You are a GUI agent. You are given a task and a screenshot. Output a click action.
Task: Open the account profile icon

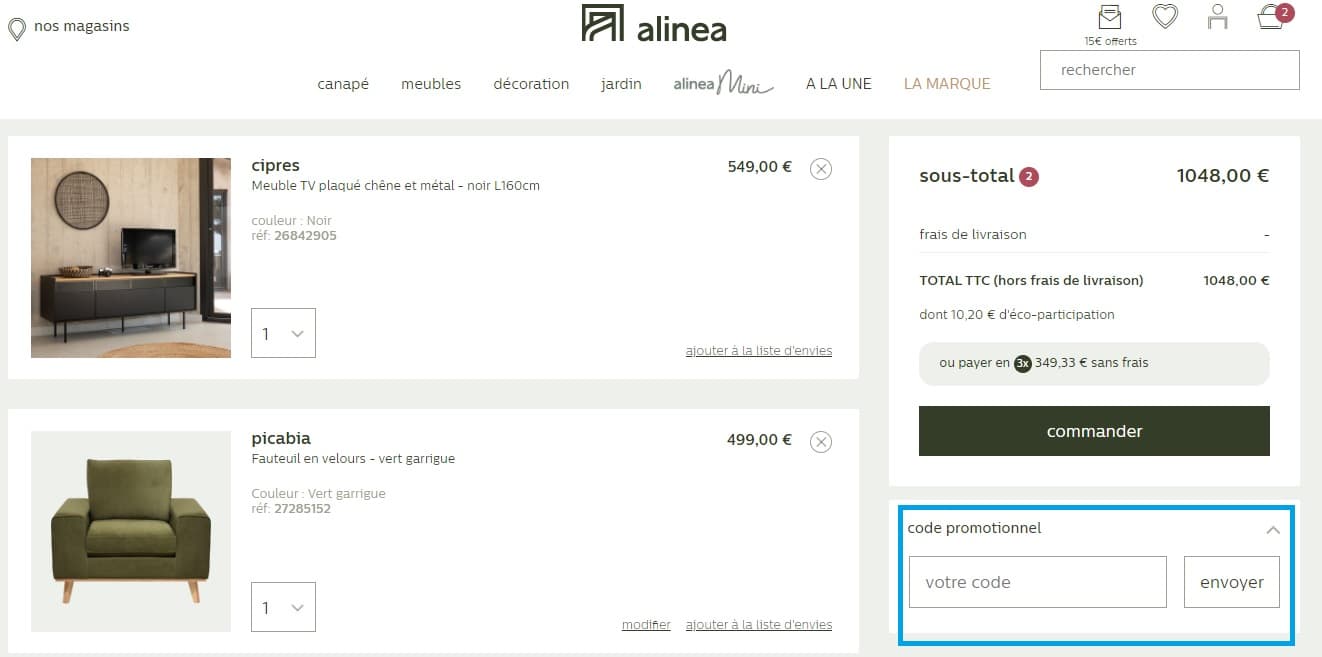tap(1217, 17)
